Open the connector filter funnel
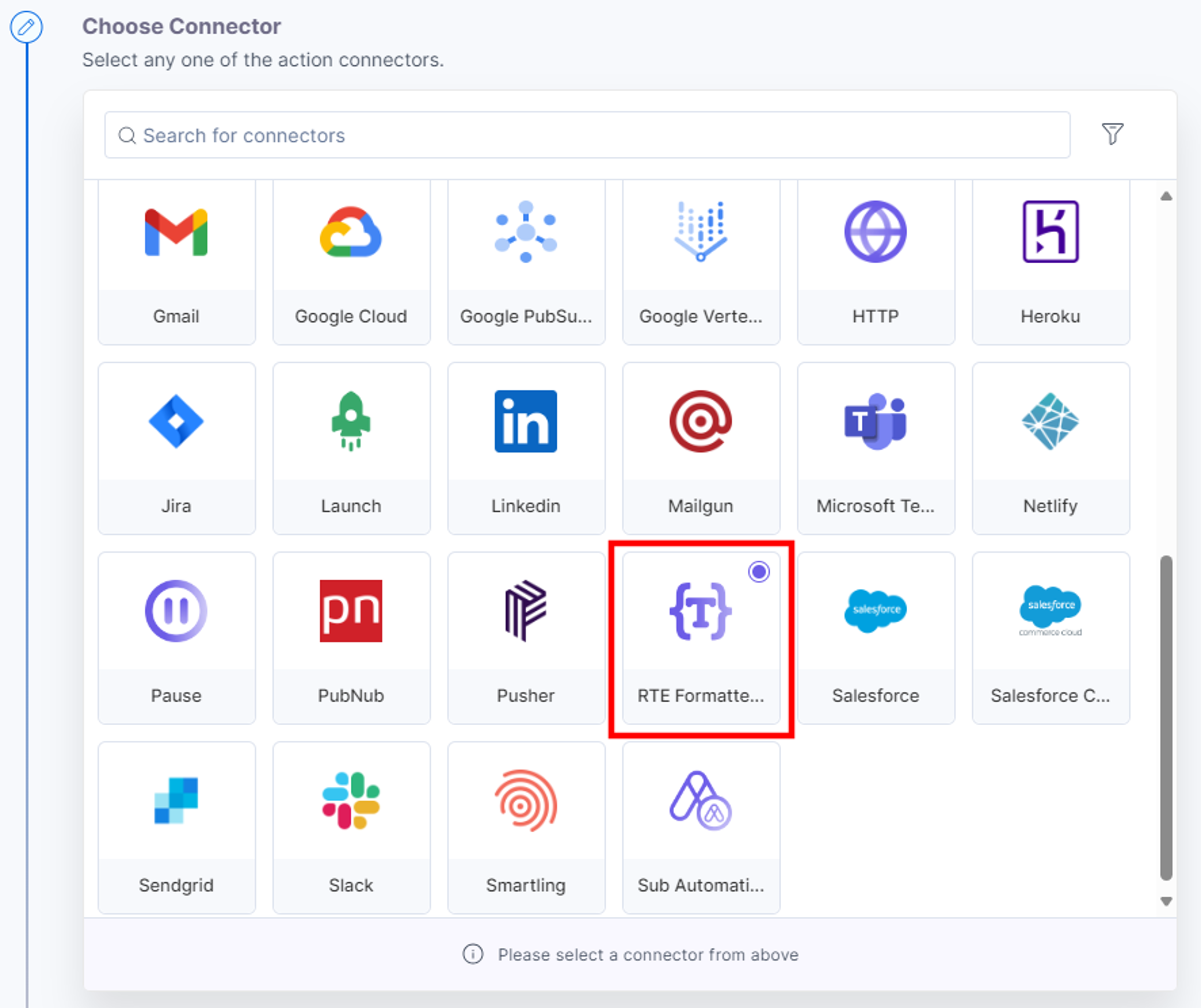 coord(1113,134)
